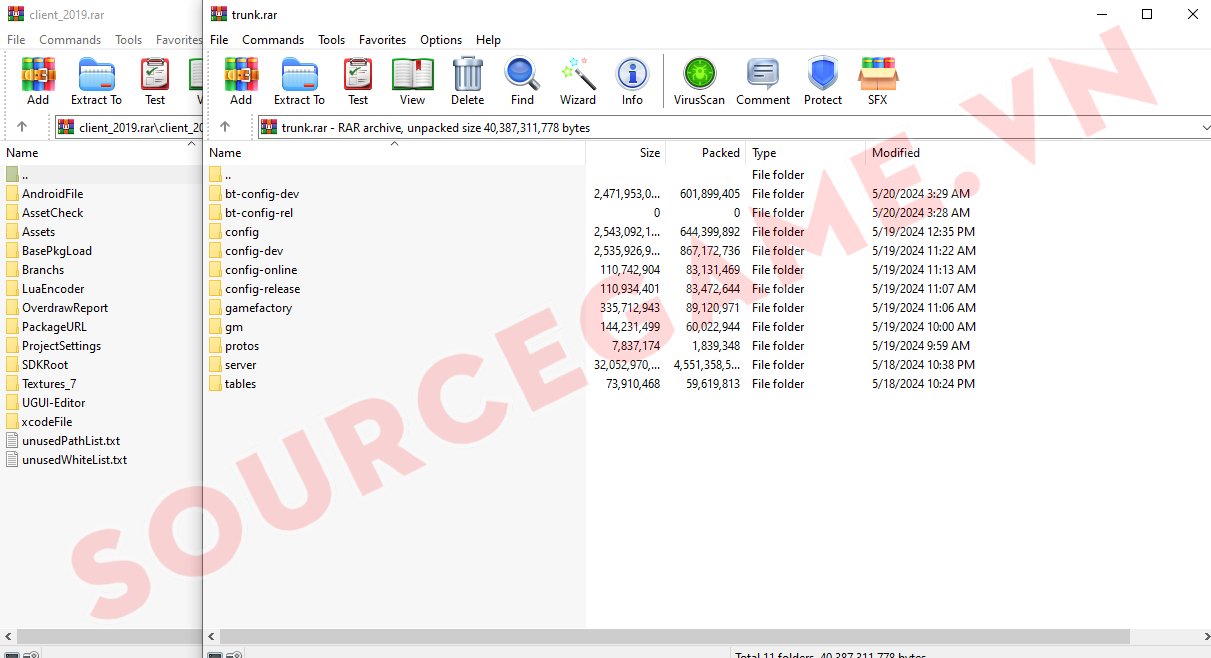Open Tools menu in trunk.rar window
This screenshot has width=1211, height=658.
click(x=332, y=40)
